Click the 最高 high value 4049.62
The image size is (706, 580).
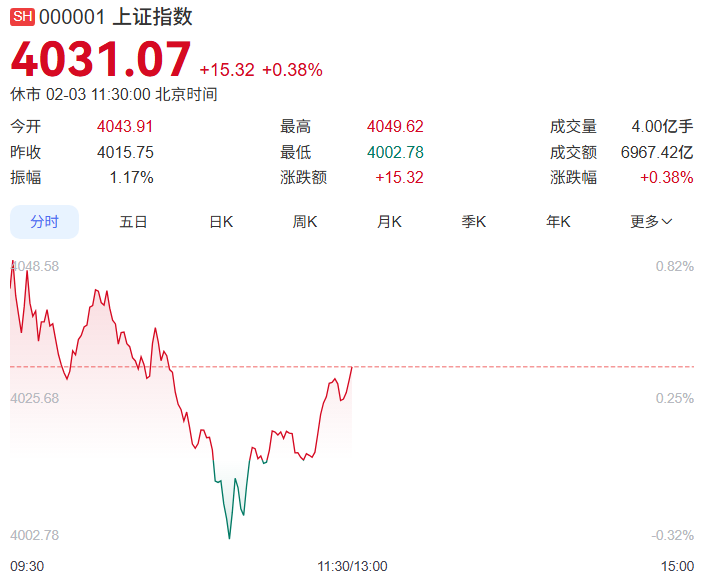pos(395,126)
